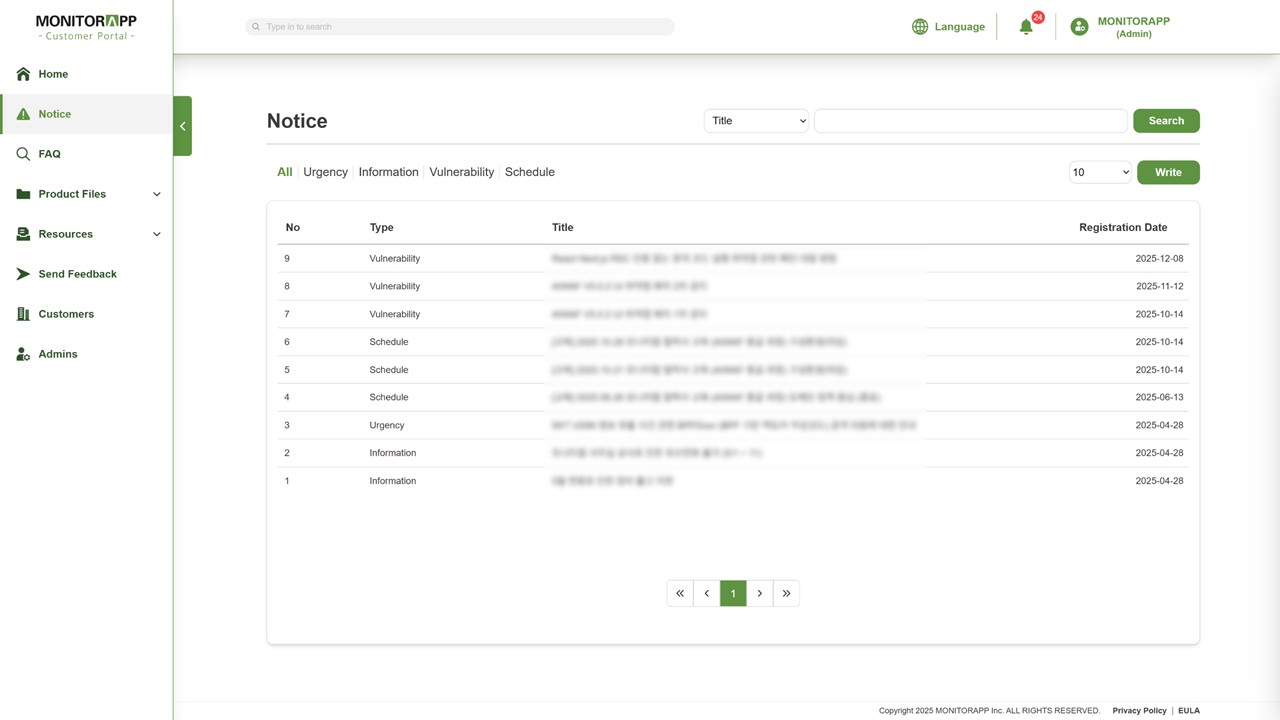Click the No column header

coord(293,227)
